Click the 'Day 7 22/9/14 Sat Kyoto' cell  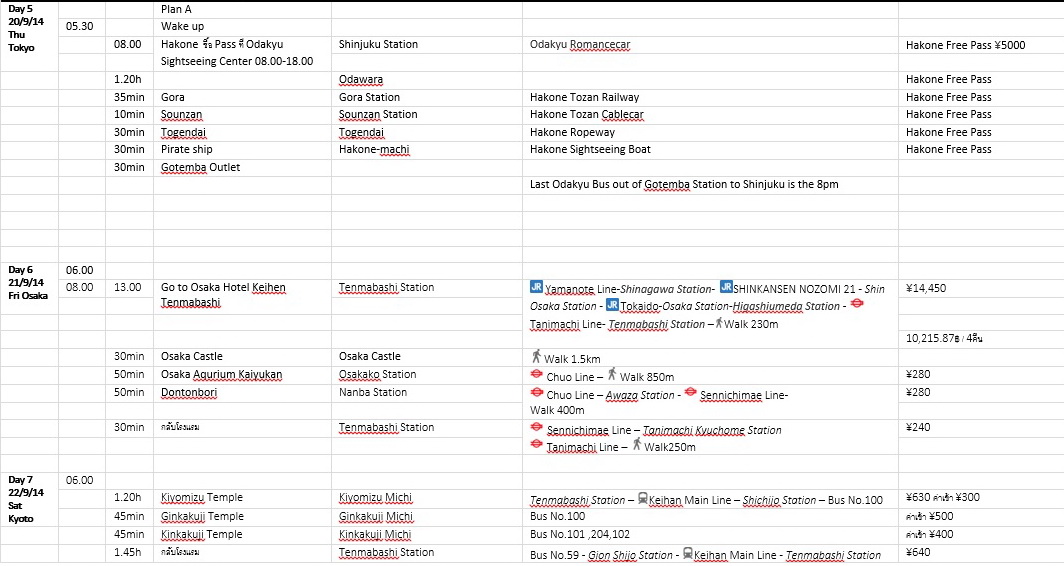26,499
